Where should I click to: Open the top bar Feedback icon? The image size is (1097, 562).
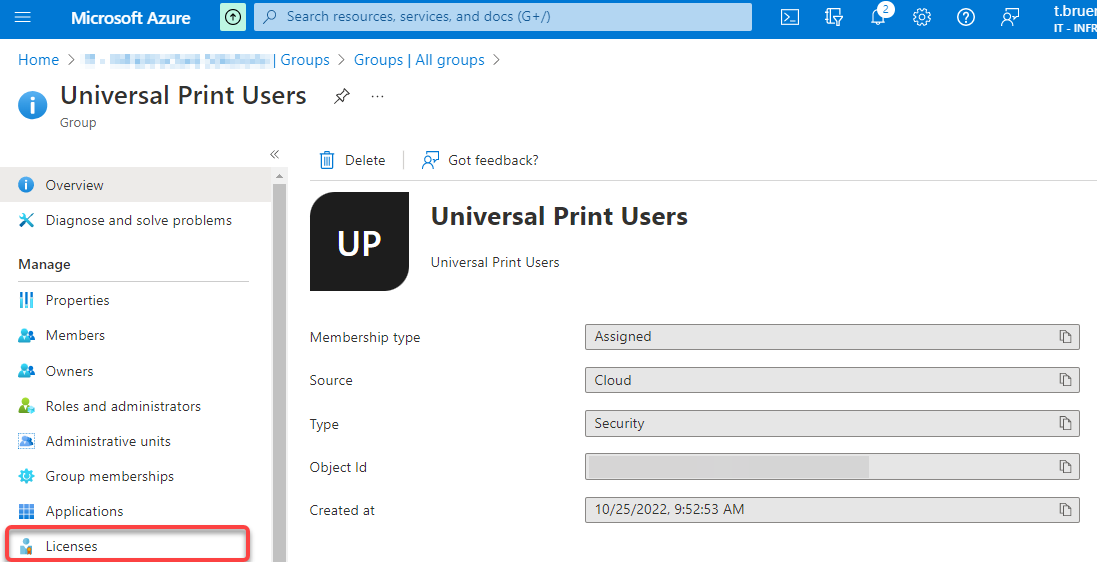[1010, 17]
